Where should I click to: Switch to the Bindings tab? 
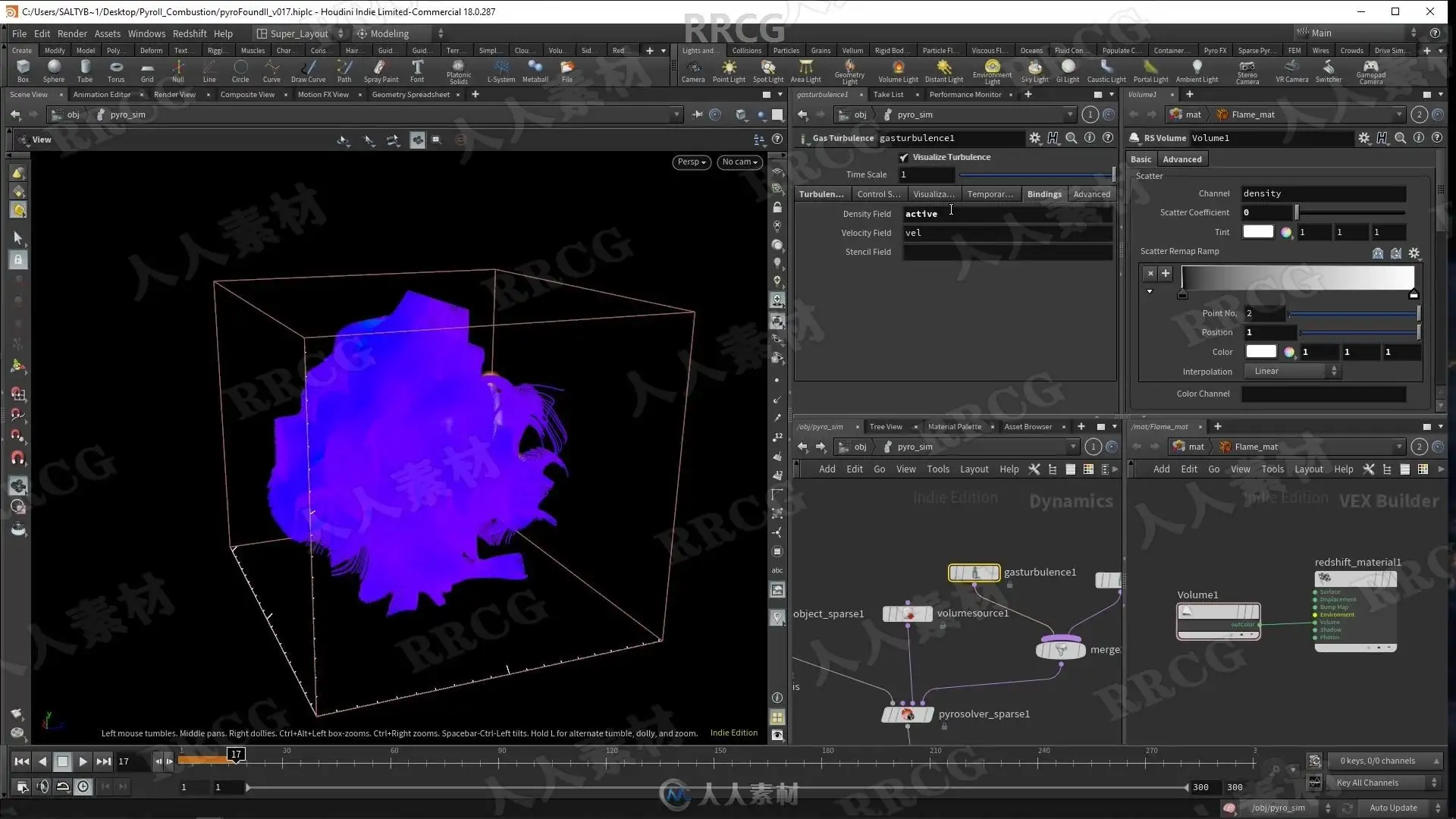1043,194
